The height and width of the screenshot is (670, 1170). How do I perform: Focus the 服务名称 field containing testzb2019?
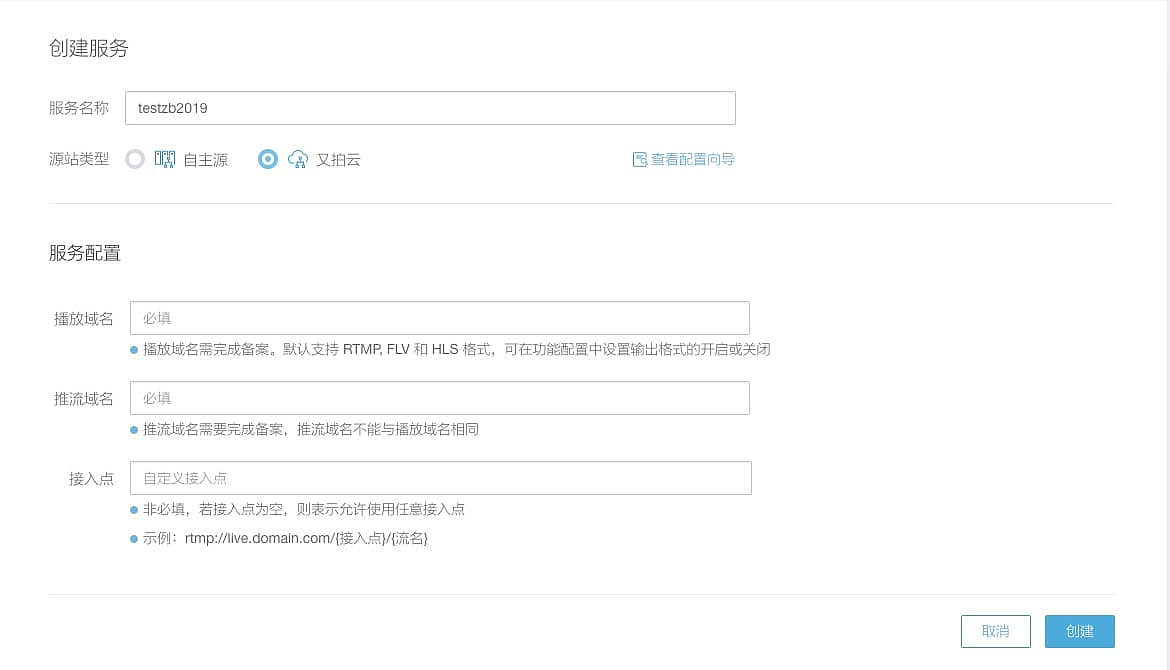[x=430, y=108]
